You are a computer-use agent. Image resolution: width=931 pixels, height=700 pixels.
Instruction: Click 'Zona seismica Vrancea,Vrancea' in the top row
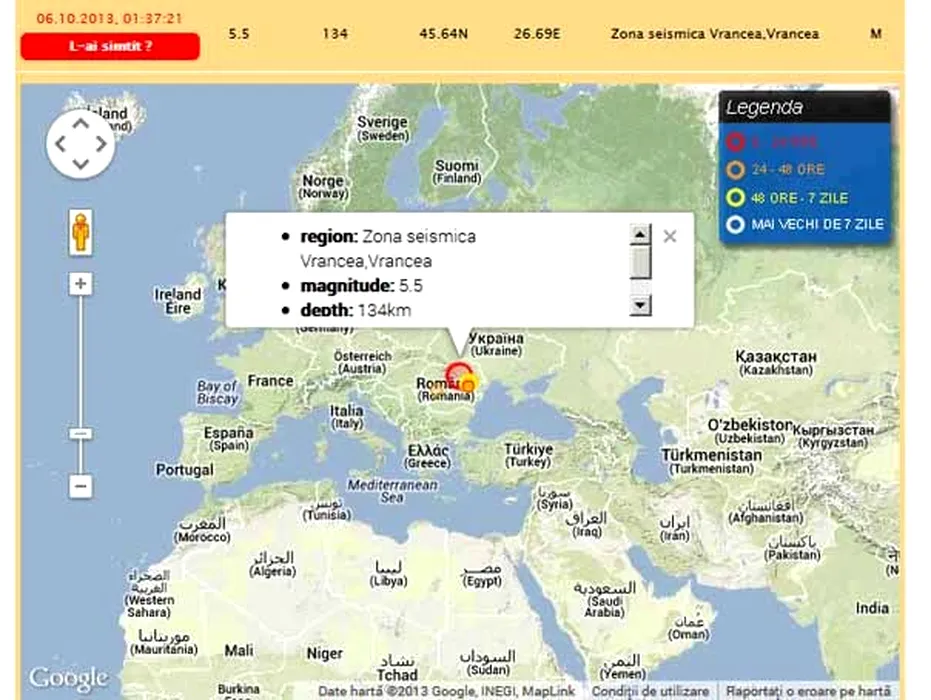tap(715, 34)
